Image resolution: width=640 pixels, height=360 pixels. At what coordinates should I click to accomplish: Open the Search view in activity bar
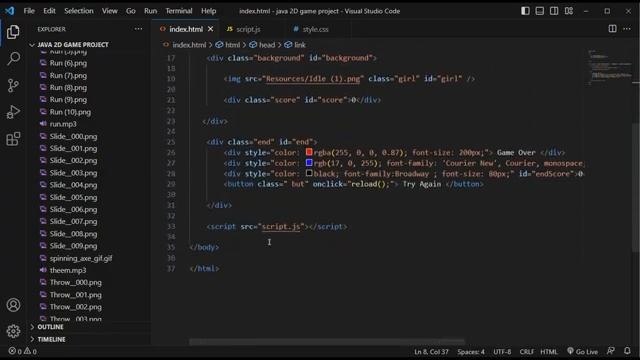click(x=13, y=58)
